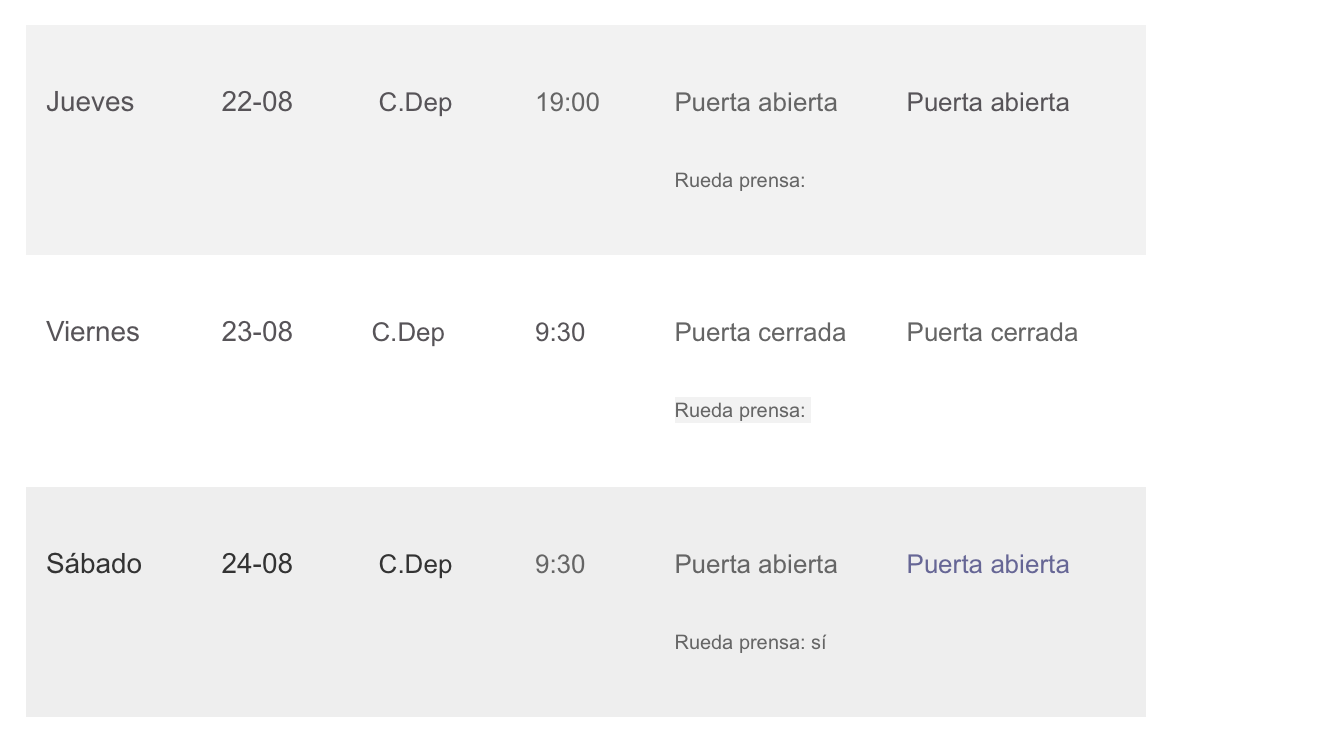Select 9:30 time in Sábado row

(x=560, y=565)
